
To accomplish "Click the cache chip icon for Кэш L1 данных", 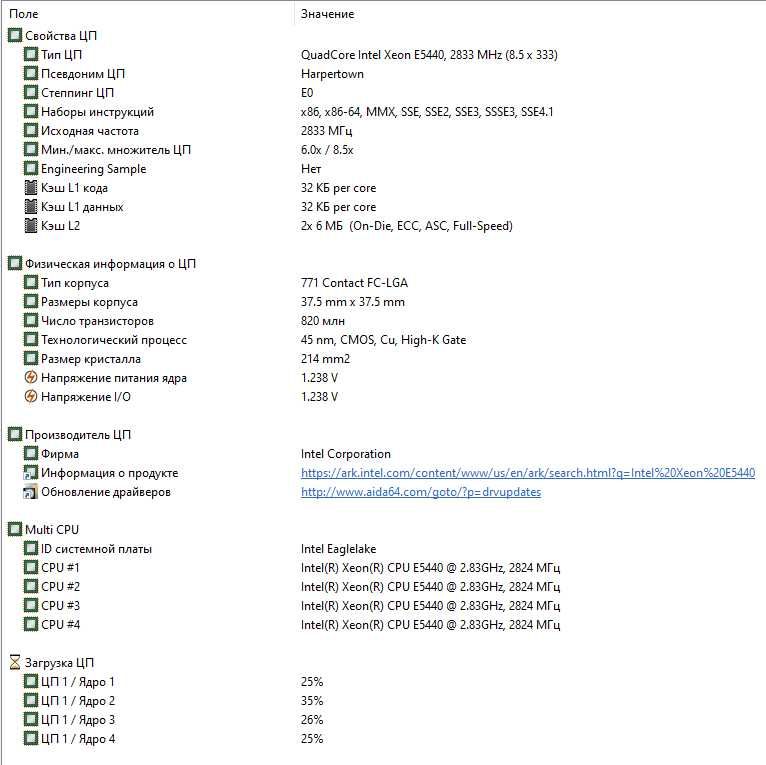I will [x=30, y=207].
